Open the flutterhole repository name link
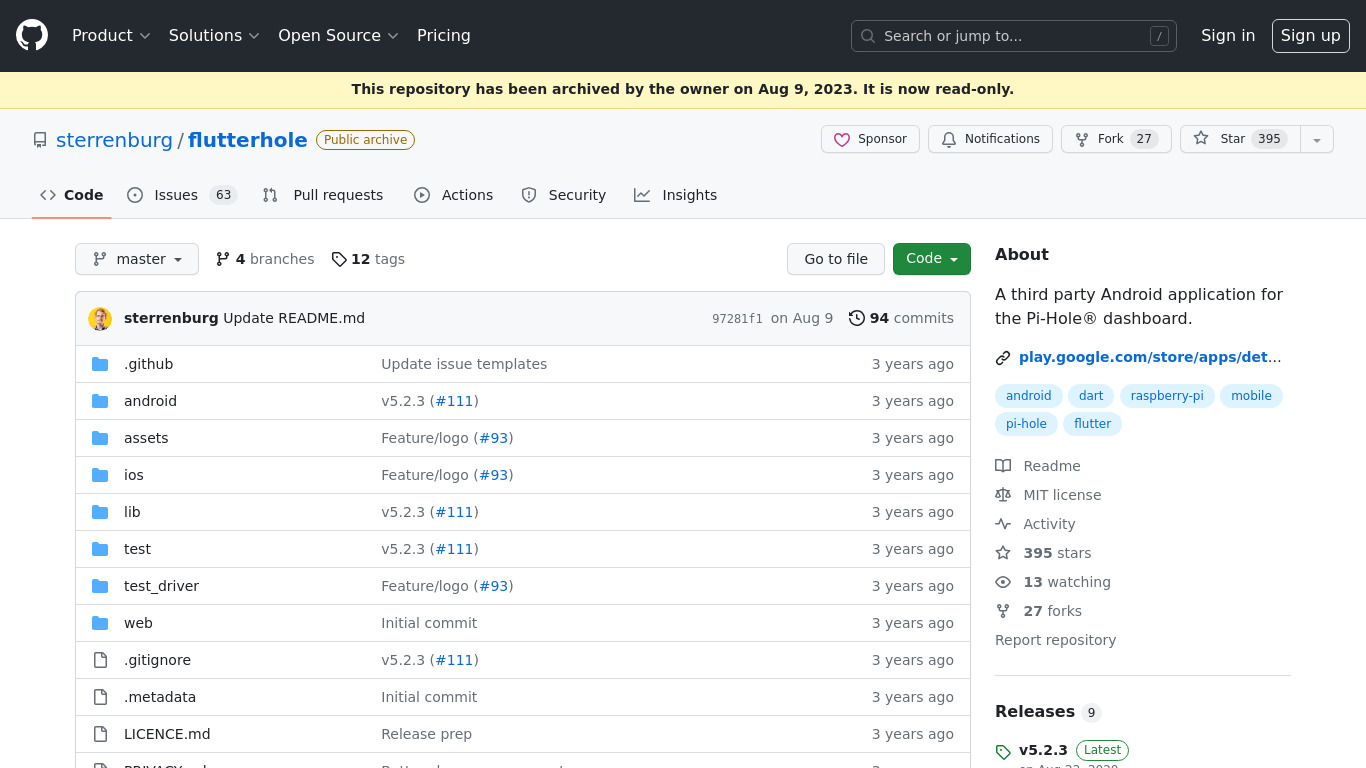The width and height of the screenshot is (1366, 768). (248, 140)
